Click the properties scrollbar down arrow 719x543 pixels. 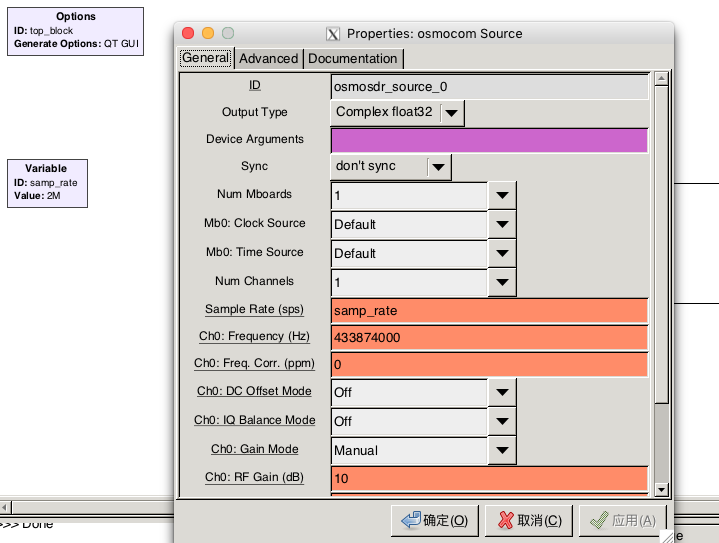tap(661, 489)
